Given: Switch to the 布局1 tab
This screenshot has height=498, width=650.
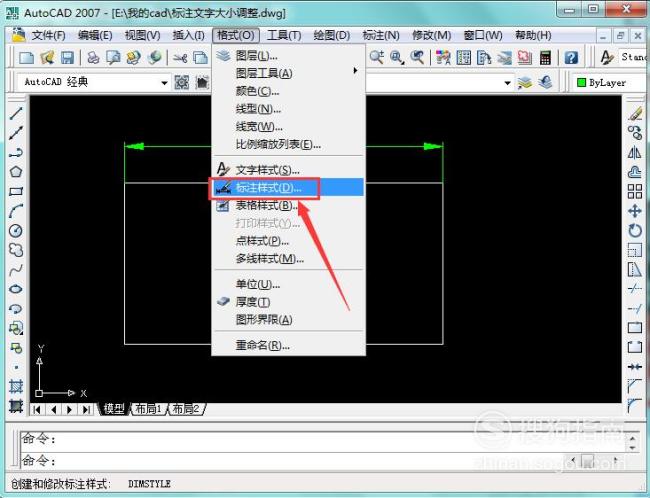Looking at the screenshot, I should [x=148, y=409].
